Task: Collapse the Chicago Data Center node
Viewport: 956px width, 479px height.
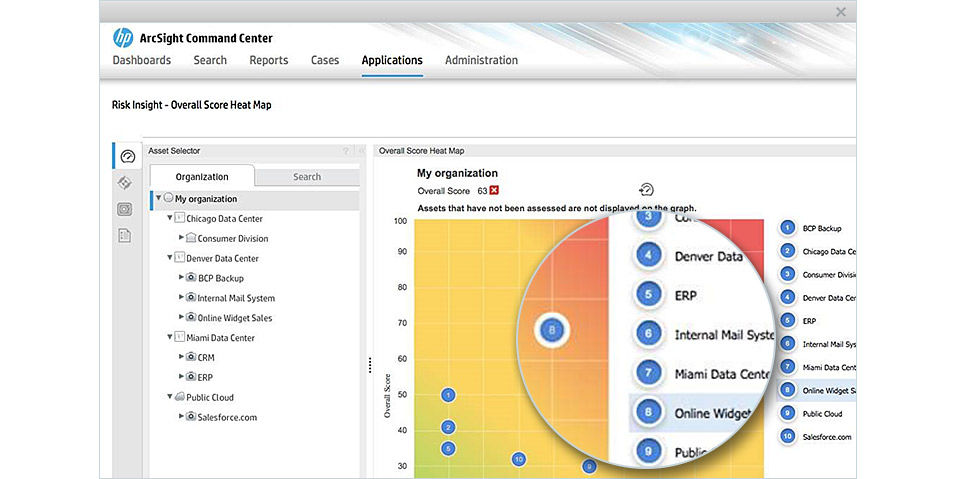Action: pyautogui.click(x=170, y=218)
